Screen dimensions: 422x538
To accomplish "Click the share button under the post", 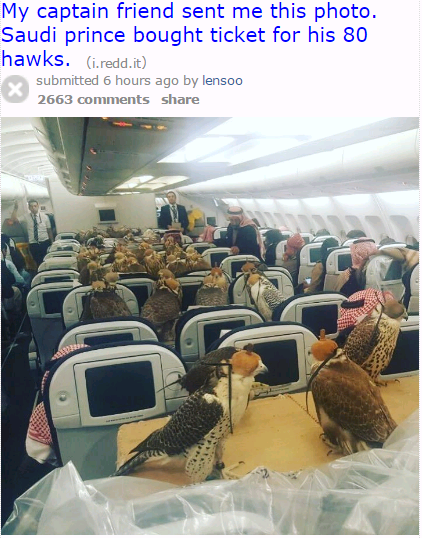I will pos(180,100).
